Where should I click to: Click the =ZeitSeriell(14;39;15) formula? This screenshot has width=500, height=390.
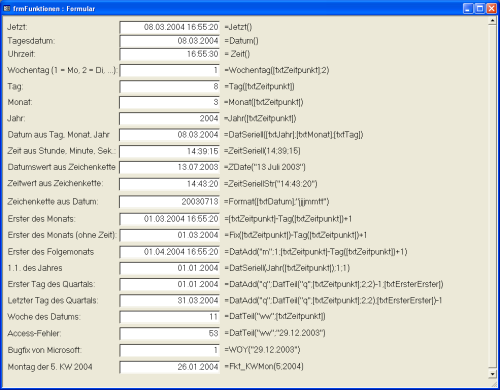(262, 151)
